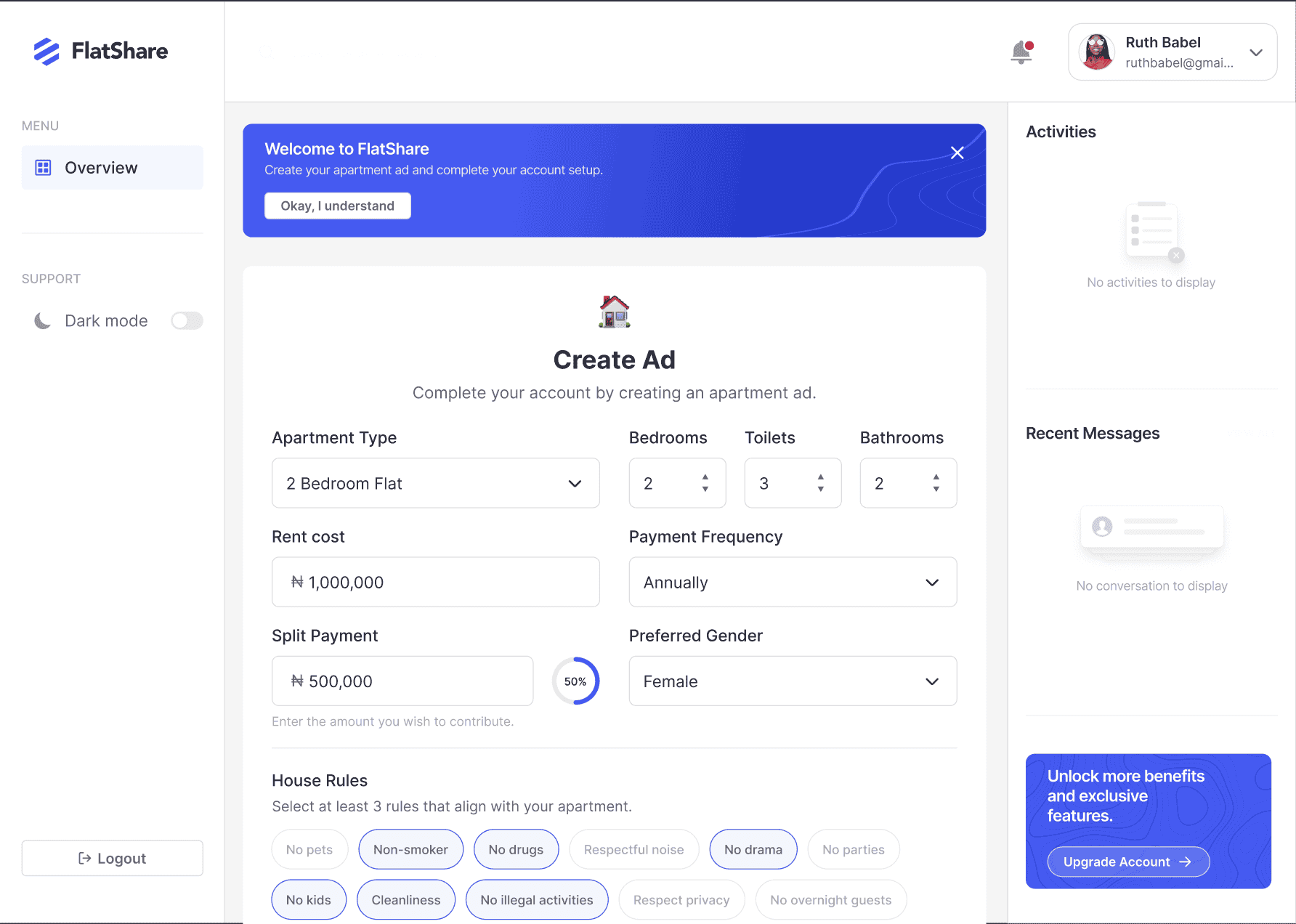The width and height of the screenshot is (1296, 924).
Task: Click the Bedrooms number field
Action: pyautogui.click(x=678, y=483)
